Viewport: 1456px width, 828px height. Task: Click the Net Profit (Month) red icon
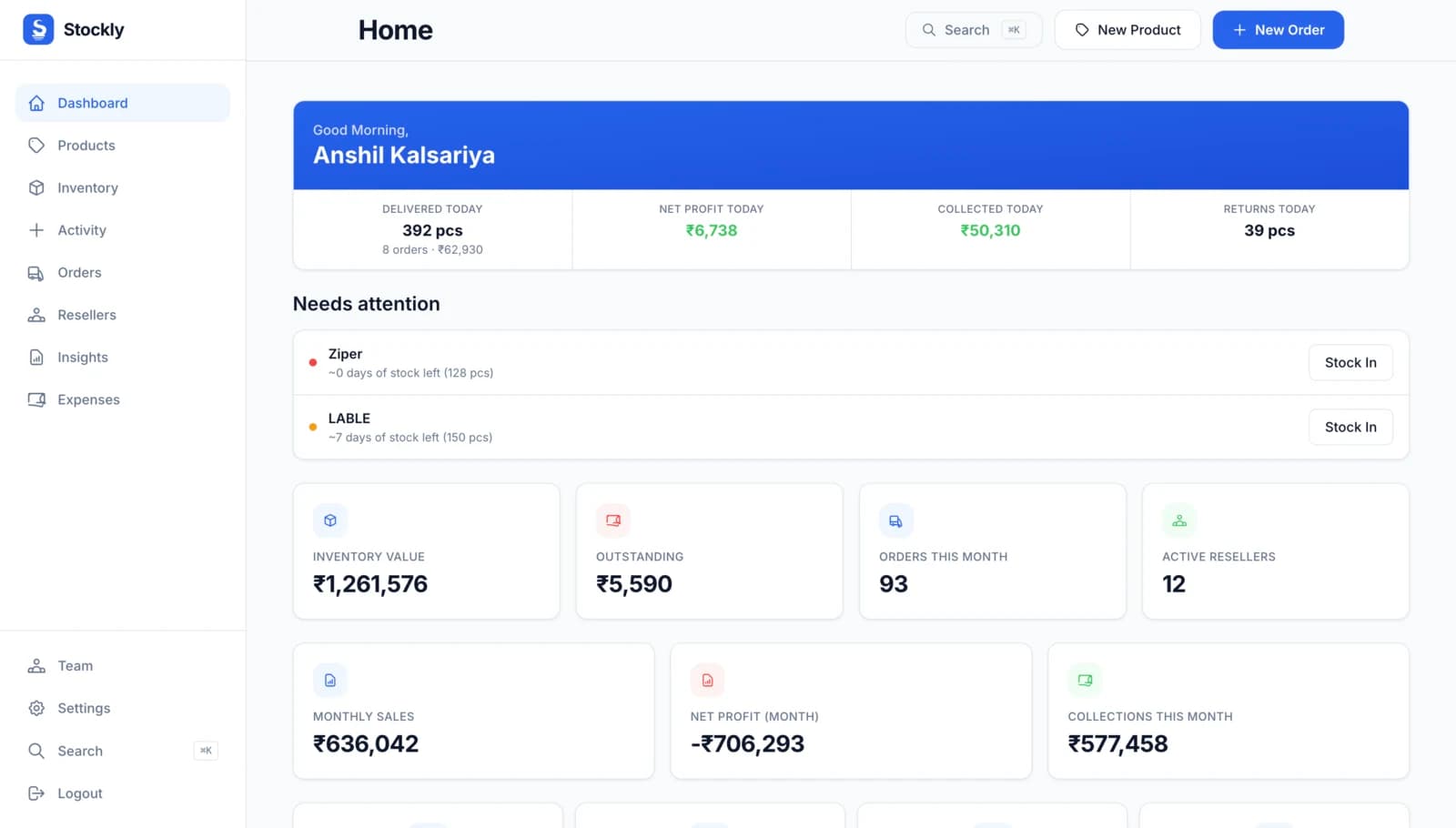pos(708,681)
